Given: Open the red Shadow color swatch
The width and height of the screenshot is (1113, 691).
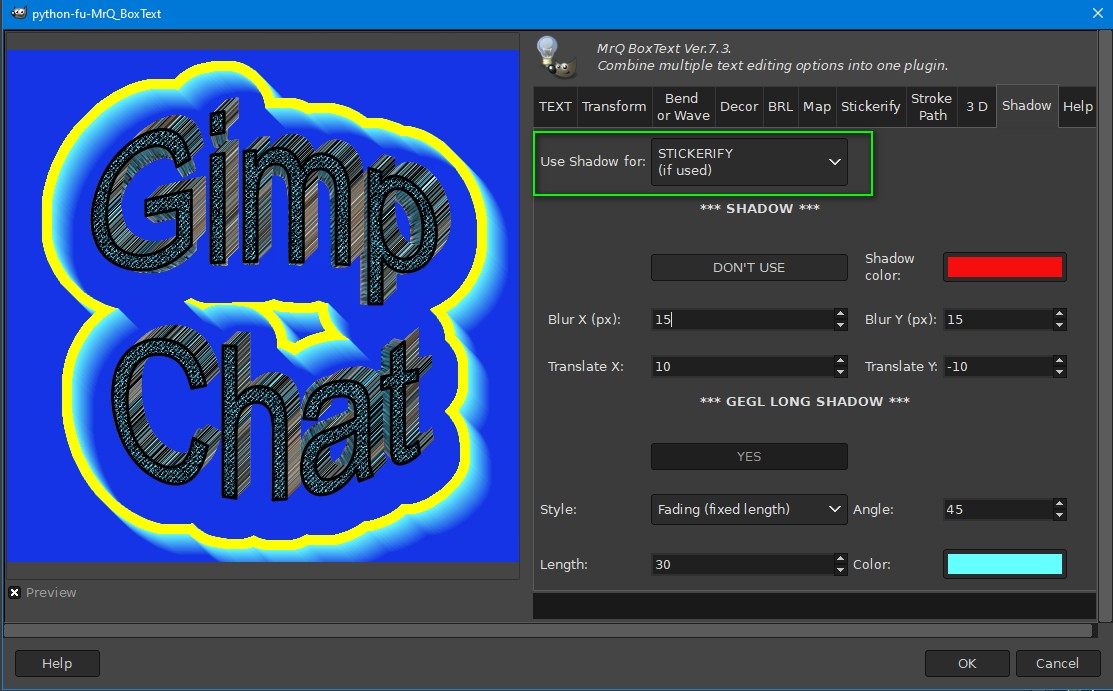Looking at the screenshot, I should pos(1004,267).
